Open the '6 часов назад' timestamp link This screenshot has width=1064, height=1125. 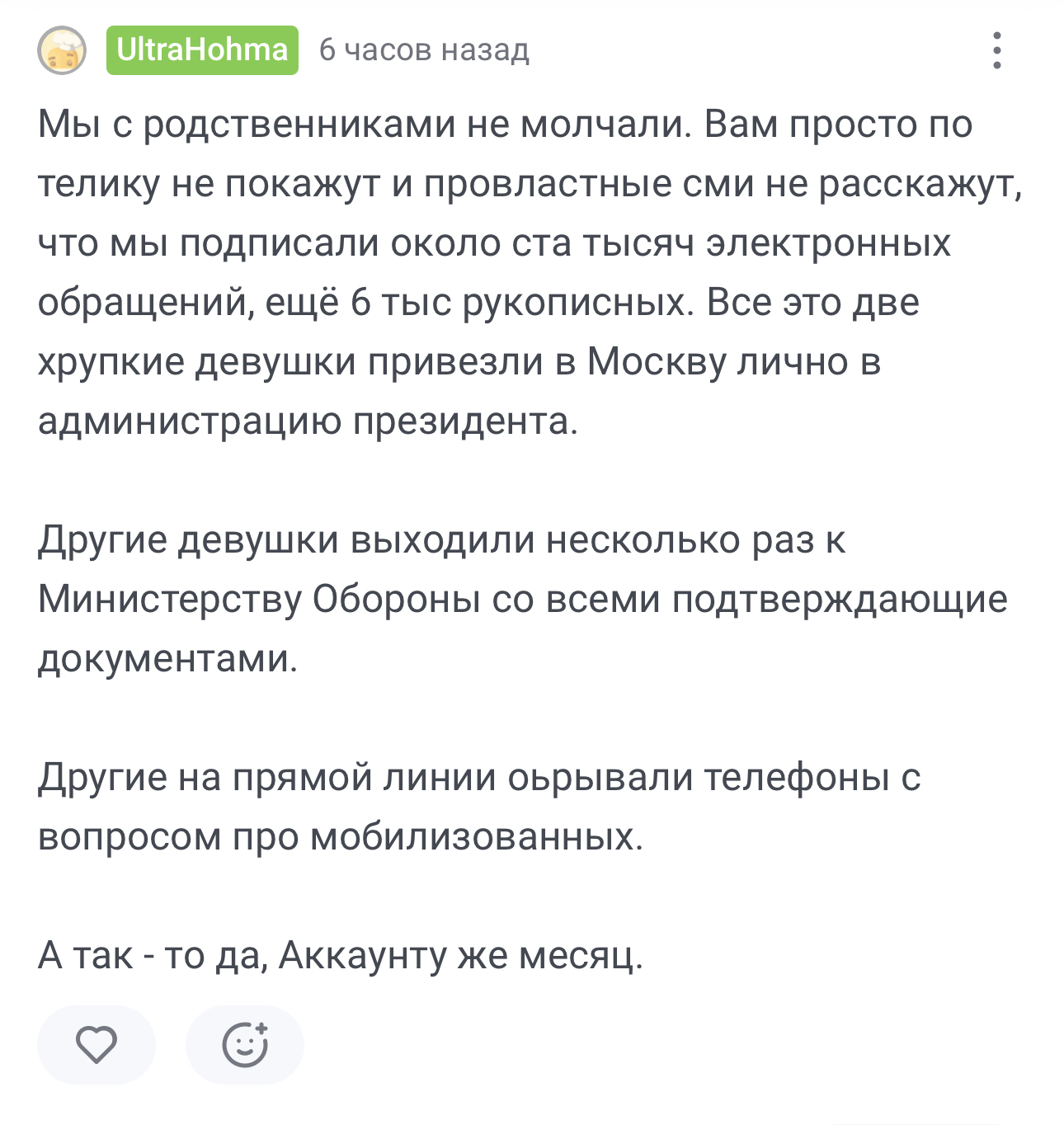pyautogui.click(x=424, y=50)
